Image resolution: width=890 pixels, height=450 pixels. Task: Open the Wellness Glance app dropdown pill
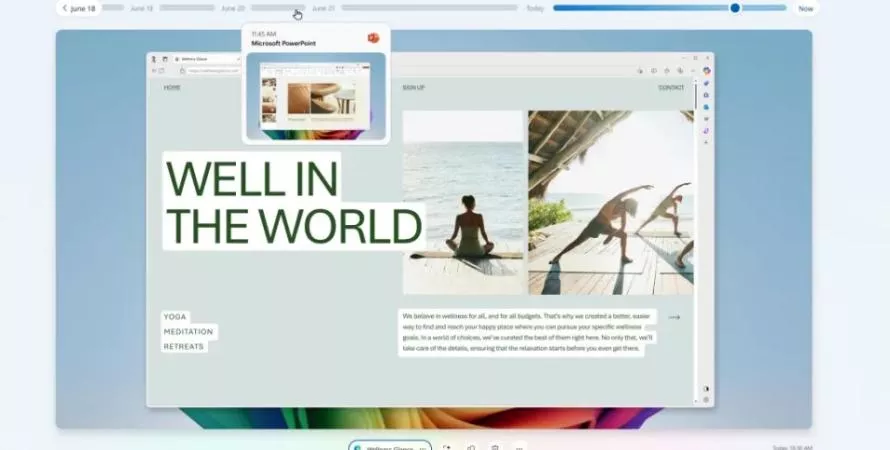390,448
